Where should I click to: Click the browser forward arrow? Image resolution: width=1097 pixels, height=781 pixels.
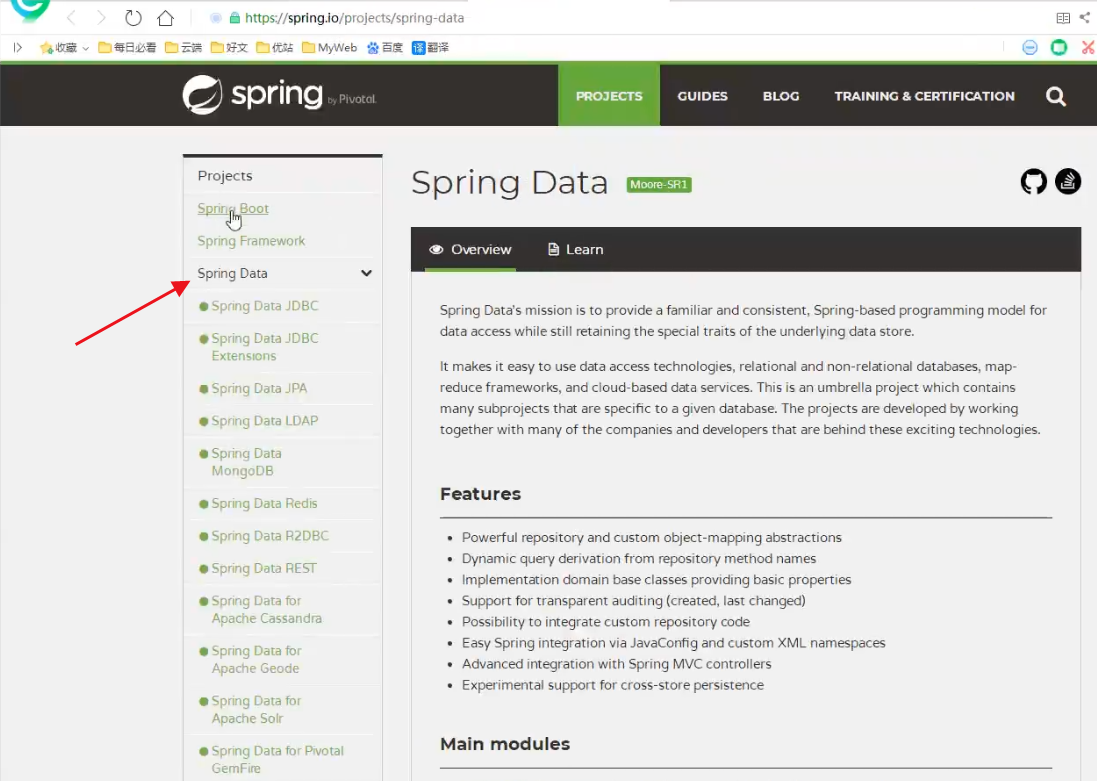(x=101, y=18)
